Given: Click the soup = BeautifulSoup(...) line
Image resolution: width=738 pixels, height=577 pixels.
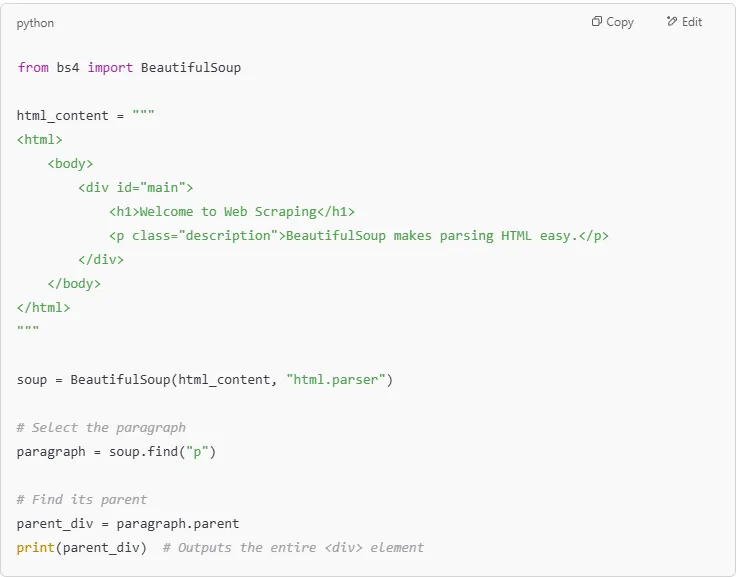Looking at the screenshot, I should [x=205, y=380].
